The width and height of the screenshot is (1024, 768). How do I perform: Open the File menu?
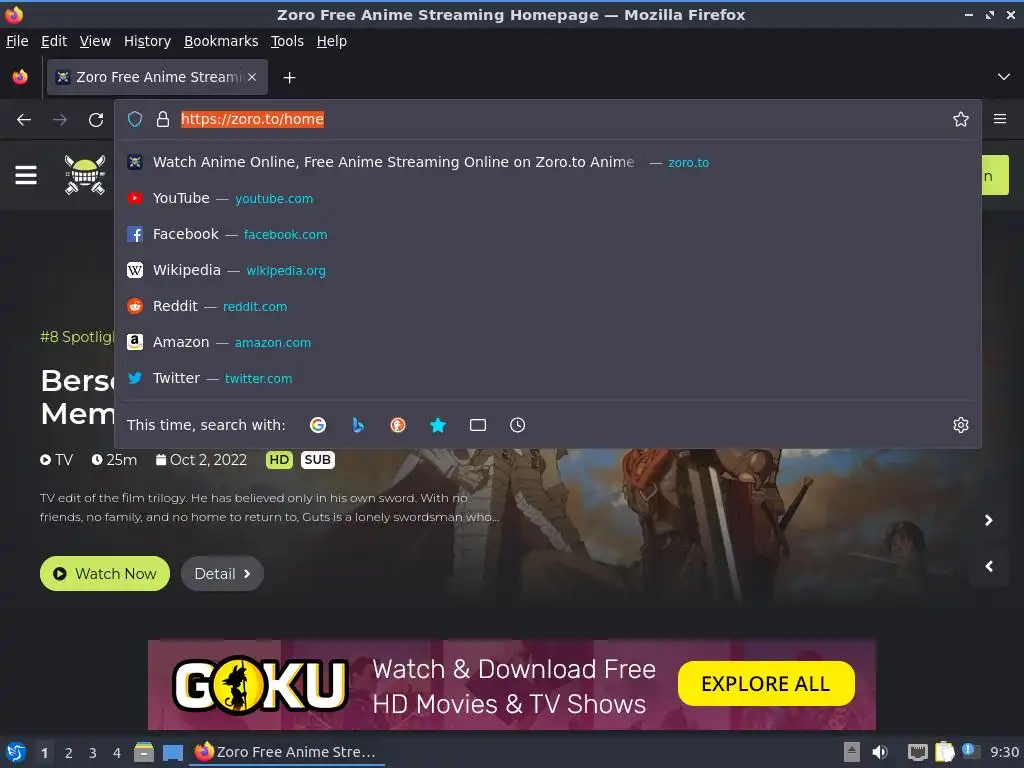[x=17, y=41]
